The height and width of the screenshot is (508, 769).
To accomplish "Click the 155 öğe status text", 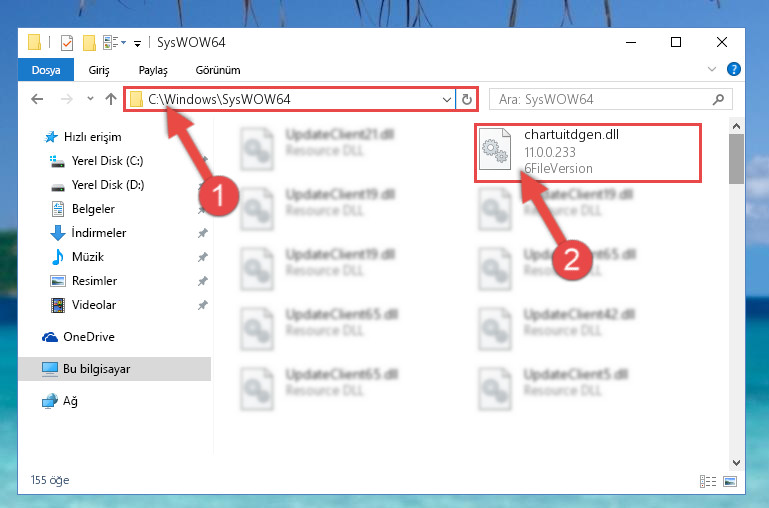I will (50, 480).
